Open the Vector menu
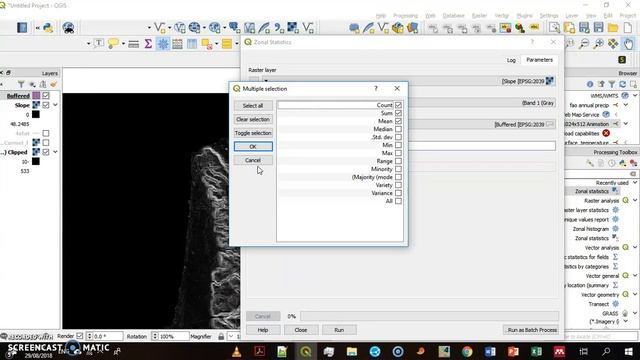The height and width of the screenshot is (360, 640). 502,16
